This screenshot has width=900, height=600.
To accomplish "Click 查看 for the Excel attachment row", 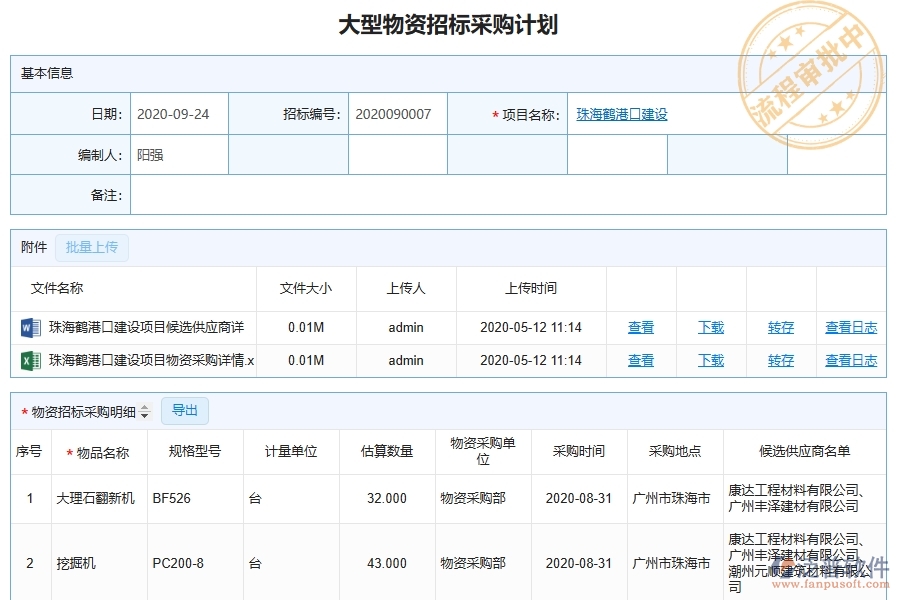I will click(x=641, y=360).
